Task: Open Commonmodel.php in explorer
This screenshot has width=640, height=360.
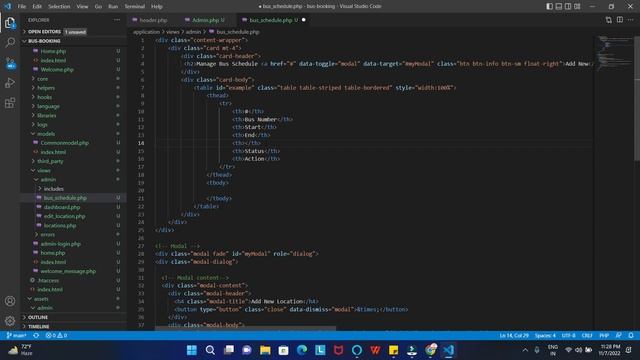Action: click(73, 143)
